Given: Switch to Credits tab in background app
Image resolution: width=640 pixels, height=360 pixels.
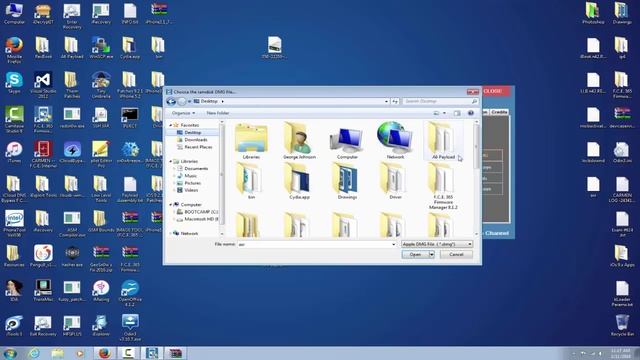Looking at the screenshot, I should click(499, 112).
